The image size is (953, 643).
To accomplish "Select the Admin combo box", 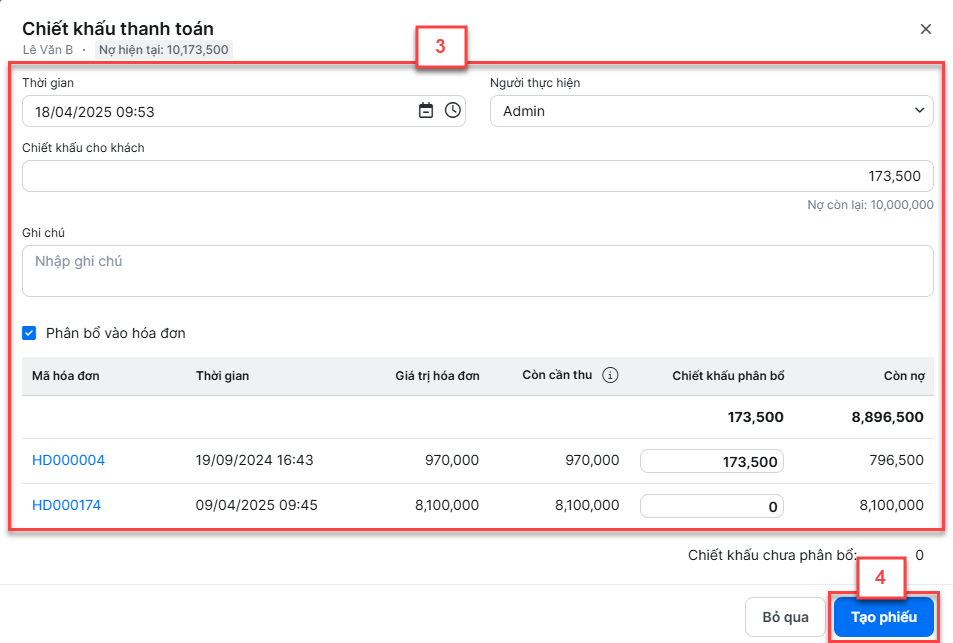I will (x=712, y=111).
